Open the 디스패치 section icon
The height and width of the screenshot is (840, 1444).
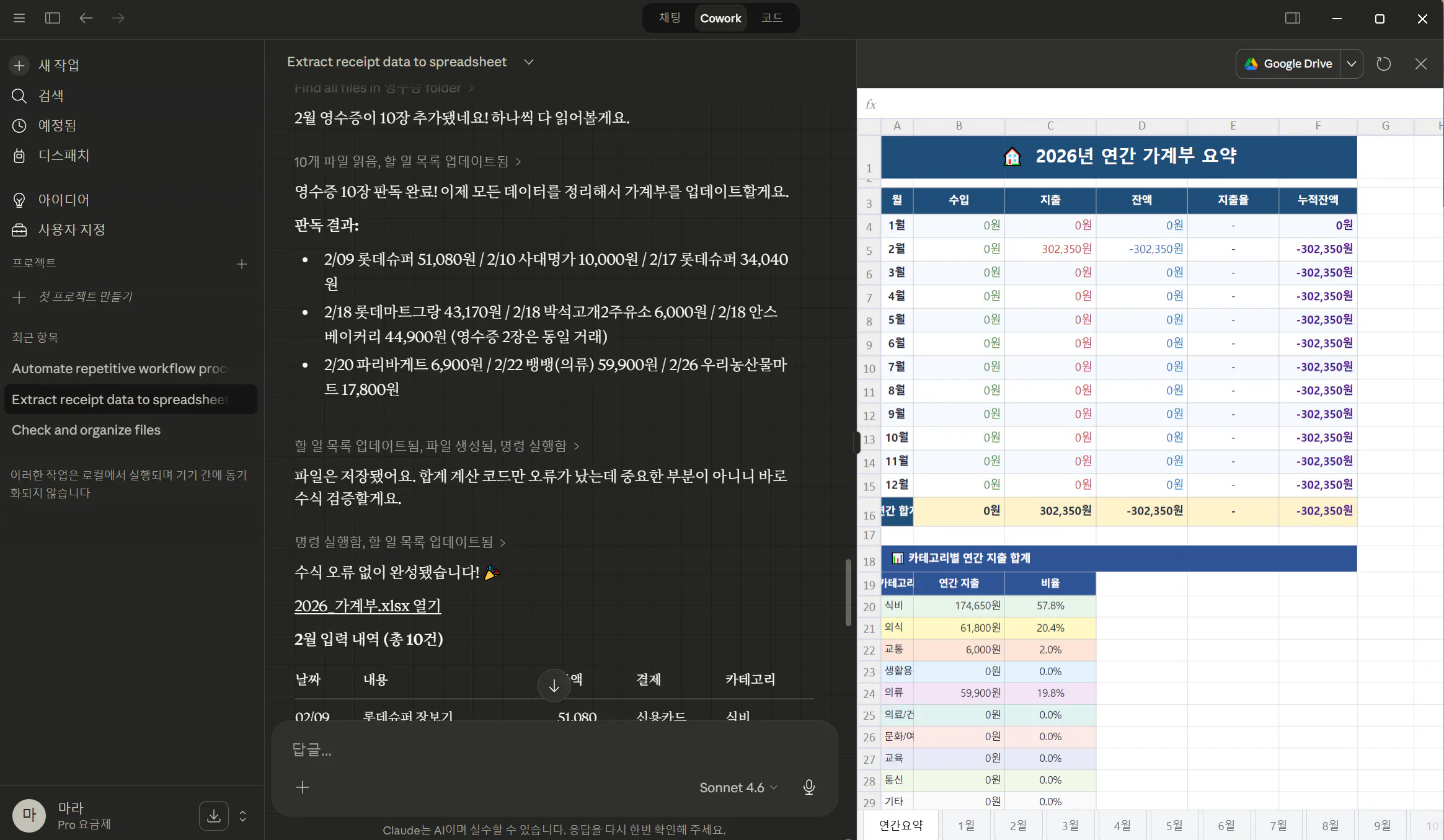coord(19,156)
